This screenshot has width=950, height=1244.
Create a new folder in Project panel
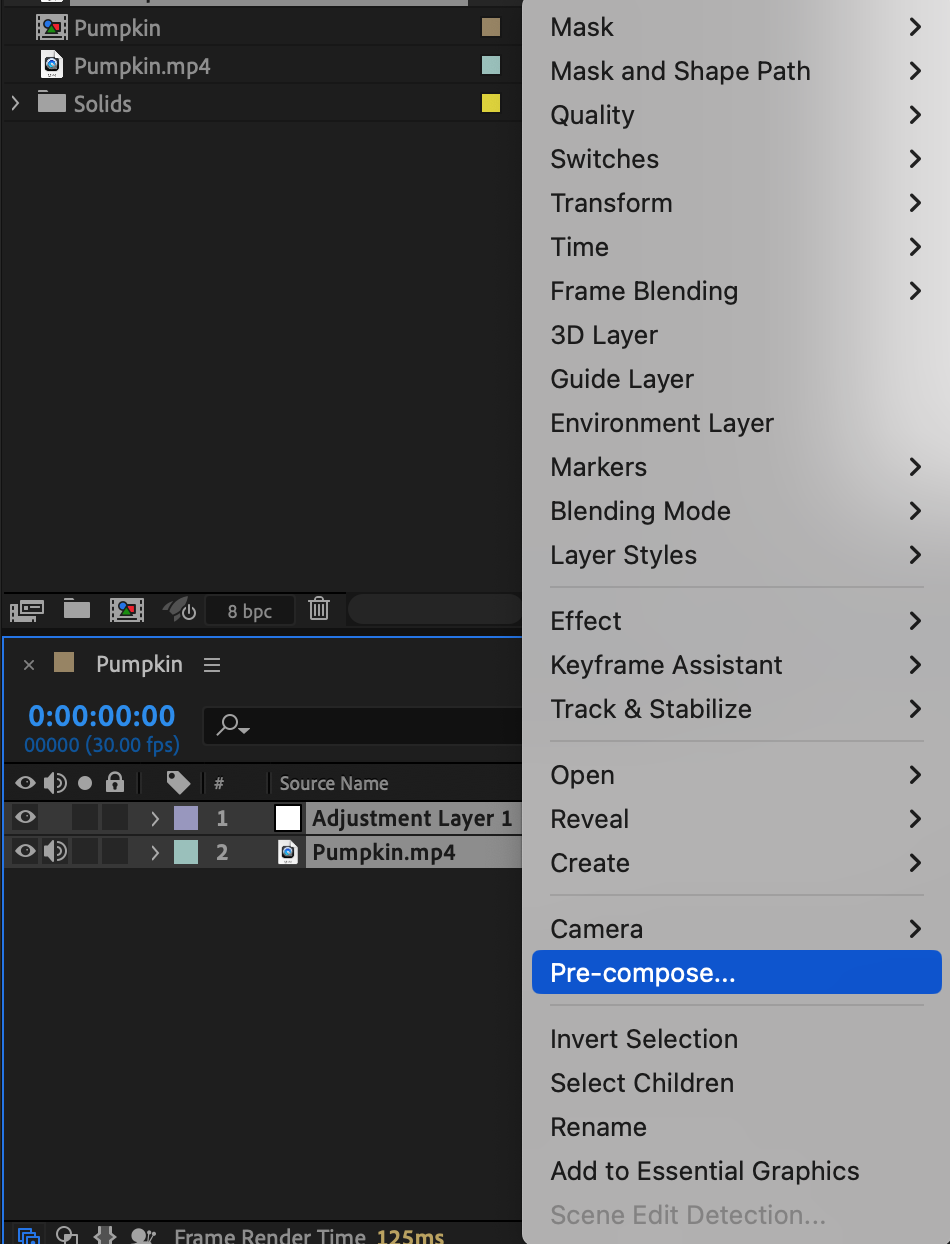pyautogui.click(x=77, y=609)
